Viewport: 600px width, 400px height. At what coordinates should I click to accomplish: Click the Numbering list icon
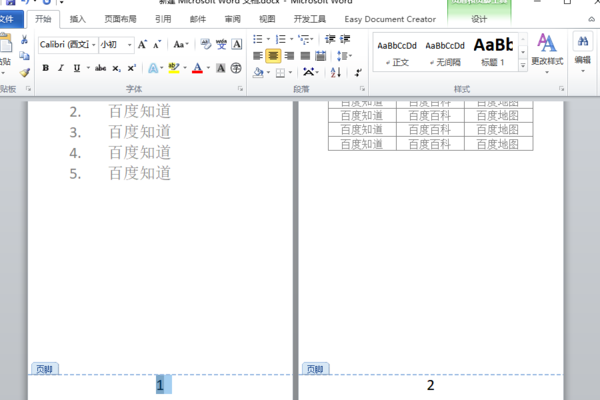(x=280, y=39)
